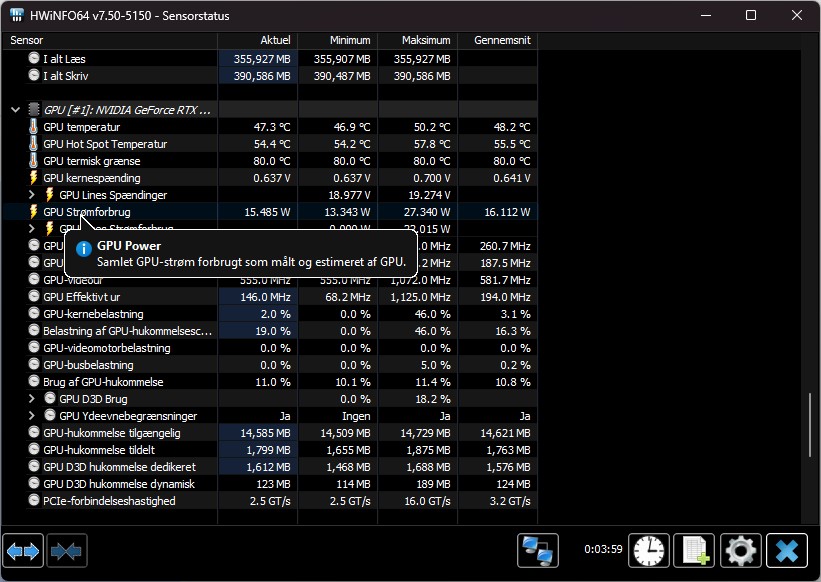This screenshot has height=582, width=821.
Task: Expand the GPU D3D Brug entry
Action: 29,399
